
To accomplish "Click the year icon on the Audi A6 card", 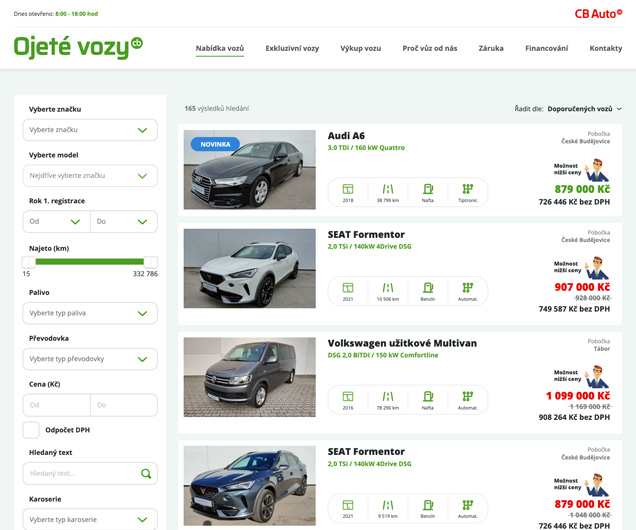I will pos(348,189).
